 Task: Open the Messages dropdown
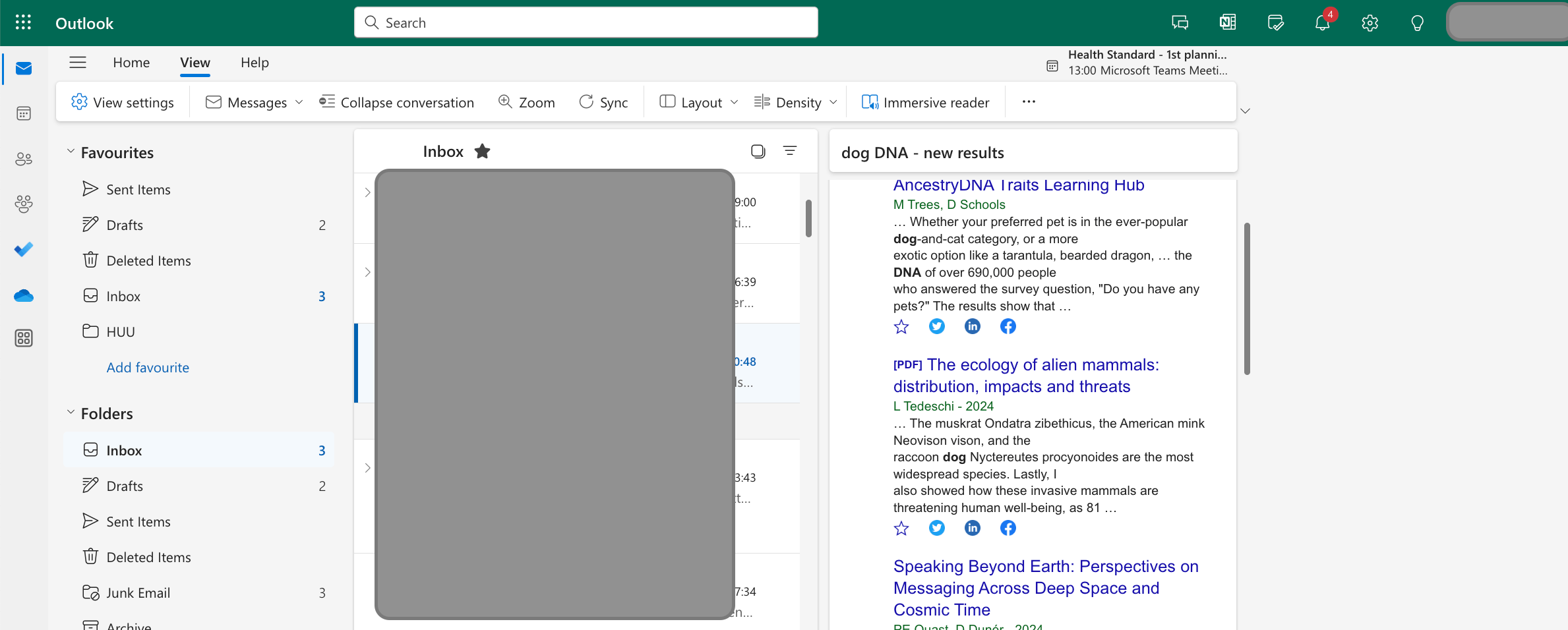tap(255, 102)
